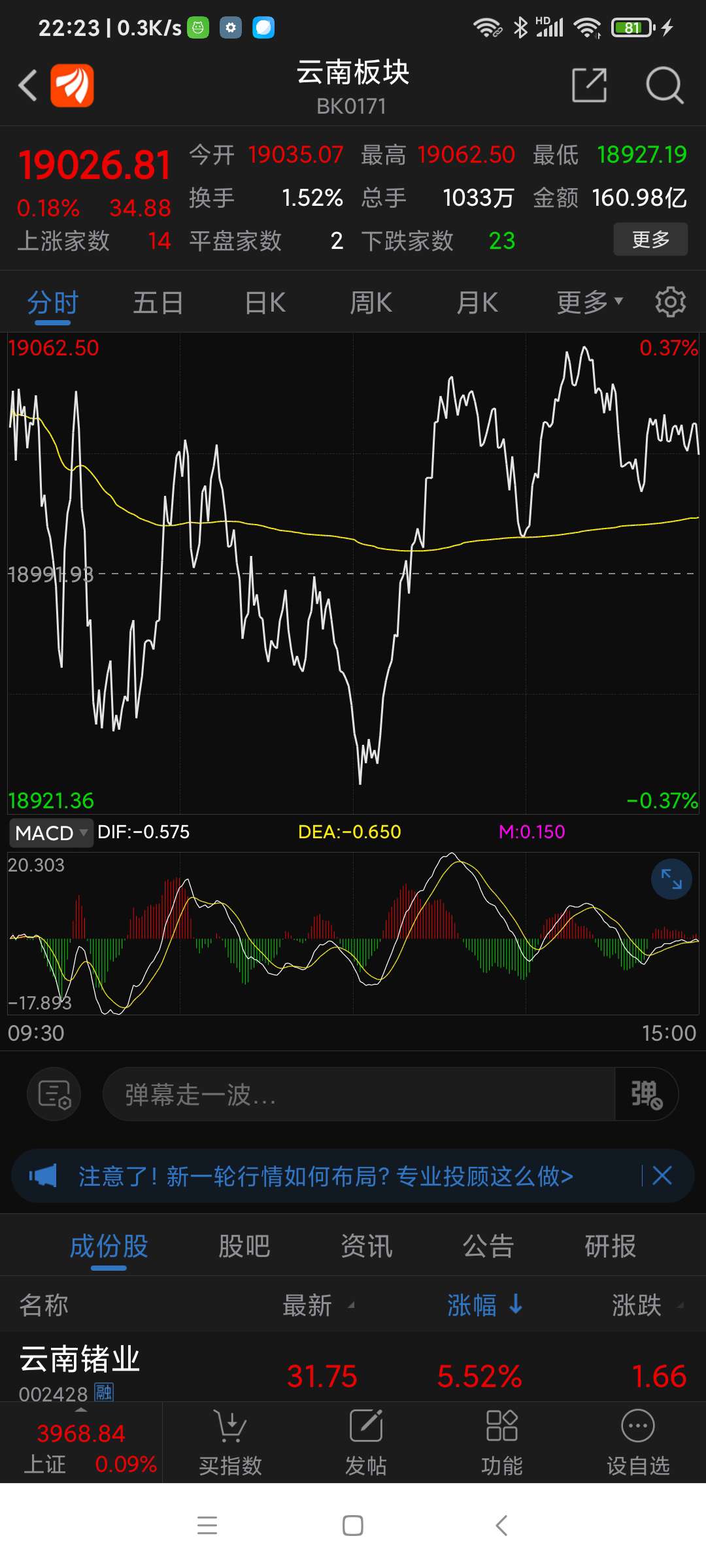Tap the Bluetooth status icon

coord(520,28)
